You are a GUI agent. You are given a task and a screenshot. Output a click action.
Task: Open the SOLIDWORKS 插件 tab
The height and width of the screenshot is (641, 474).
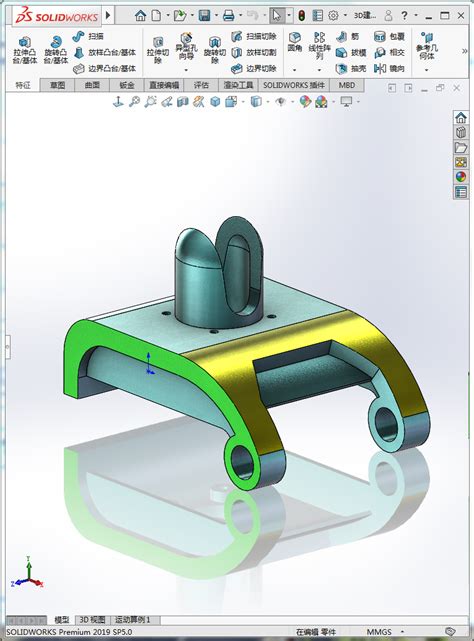point(294,85)
